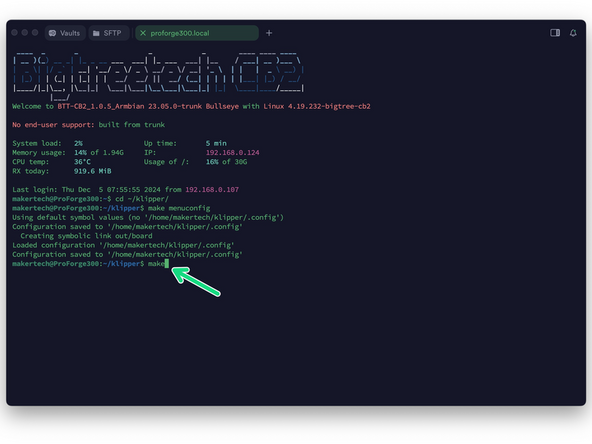Click the disk usage 16% of 30G
The height and width of the screenshot is (444, 592).
pos(226,162)
